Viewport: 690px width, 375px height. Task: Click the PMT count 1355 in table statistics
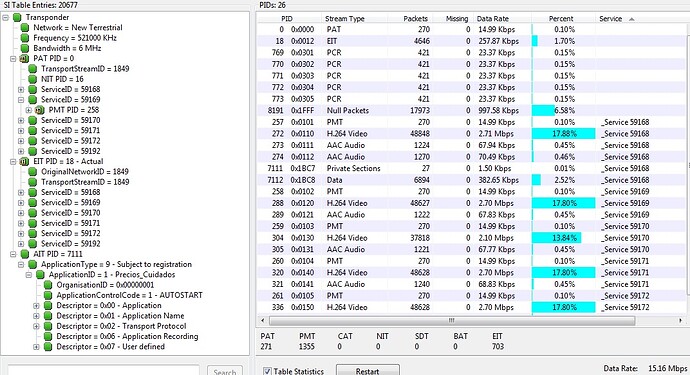point(307,347)
